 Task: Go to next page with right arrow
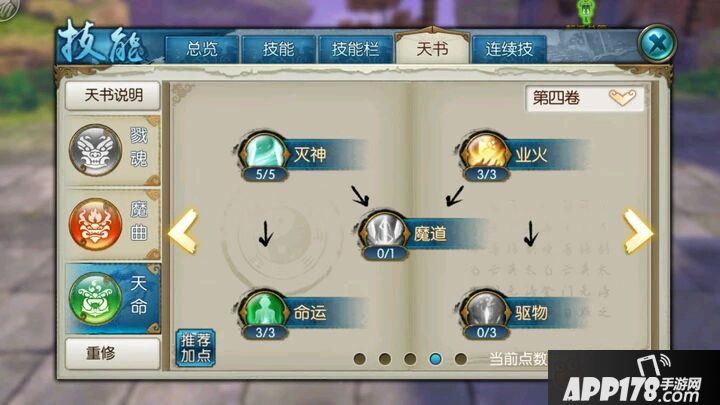tap(638, 231)
